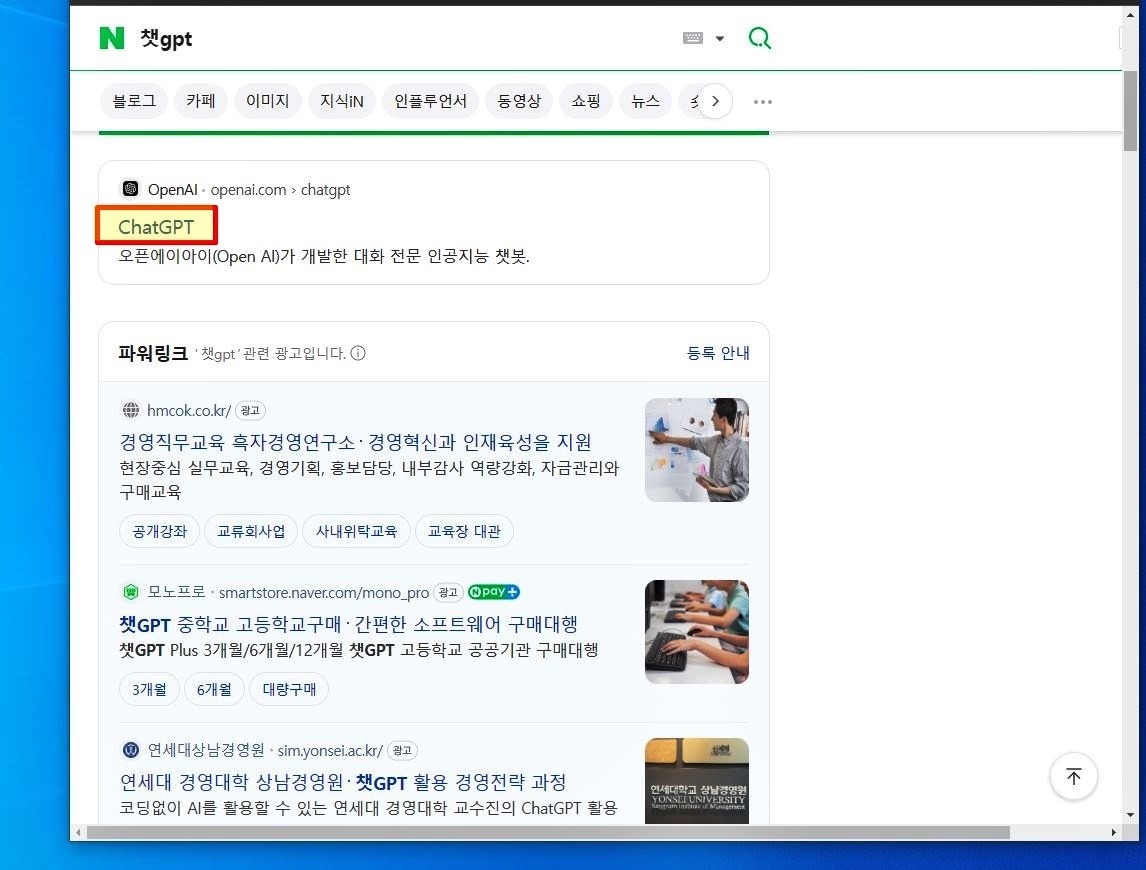
Task: Click the globe icon next to hmcok.co.kr
Action: click(131, 410)
